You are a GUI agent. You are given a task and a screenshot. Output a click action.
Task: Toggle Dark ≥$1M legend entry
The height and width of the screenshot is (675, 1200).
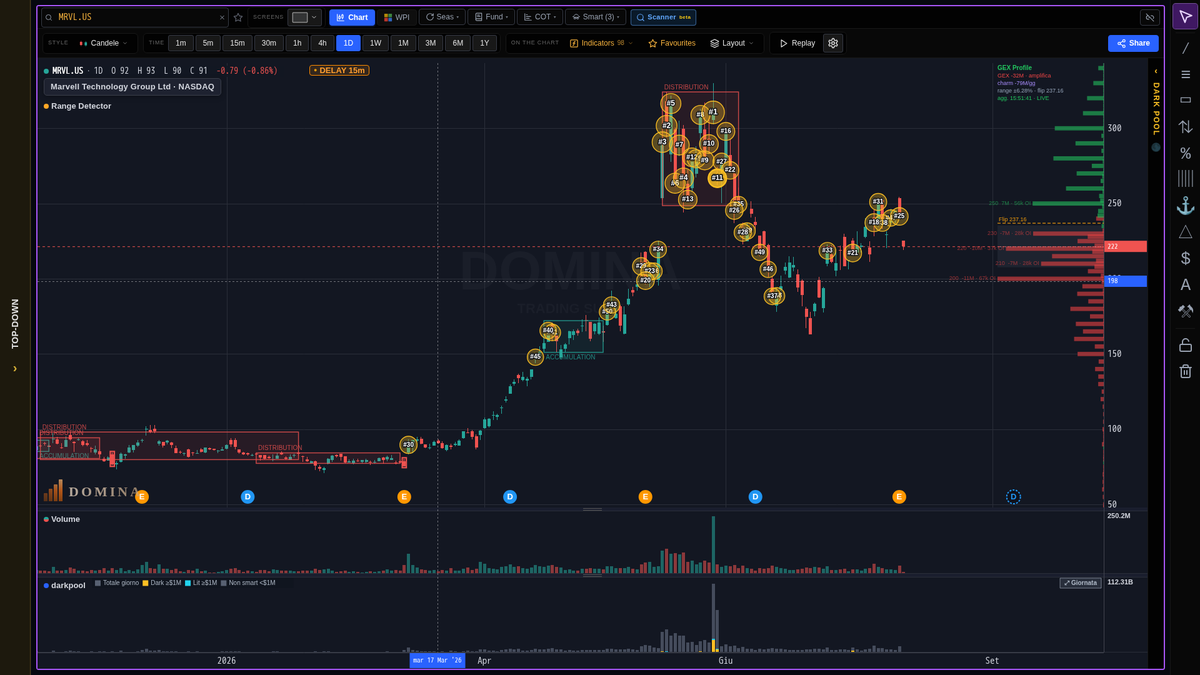[164, 582]
